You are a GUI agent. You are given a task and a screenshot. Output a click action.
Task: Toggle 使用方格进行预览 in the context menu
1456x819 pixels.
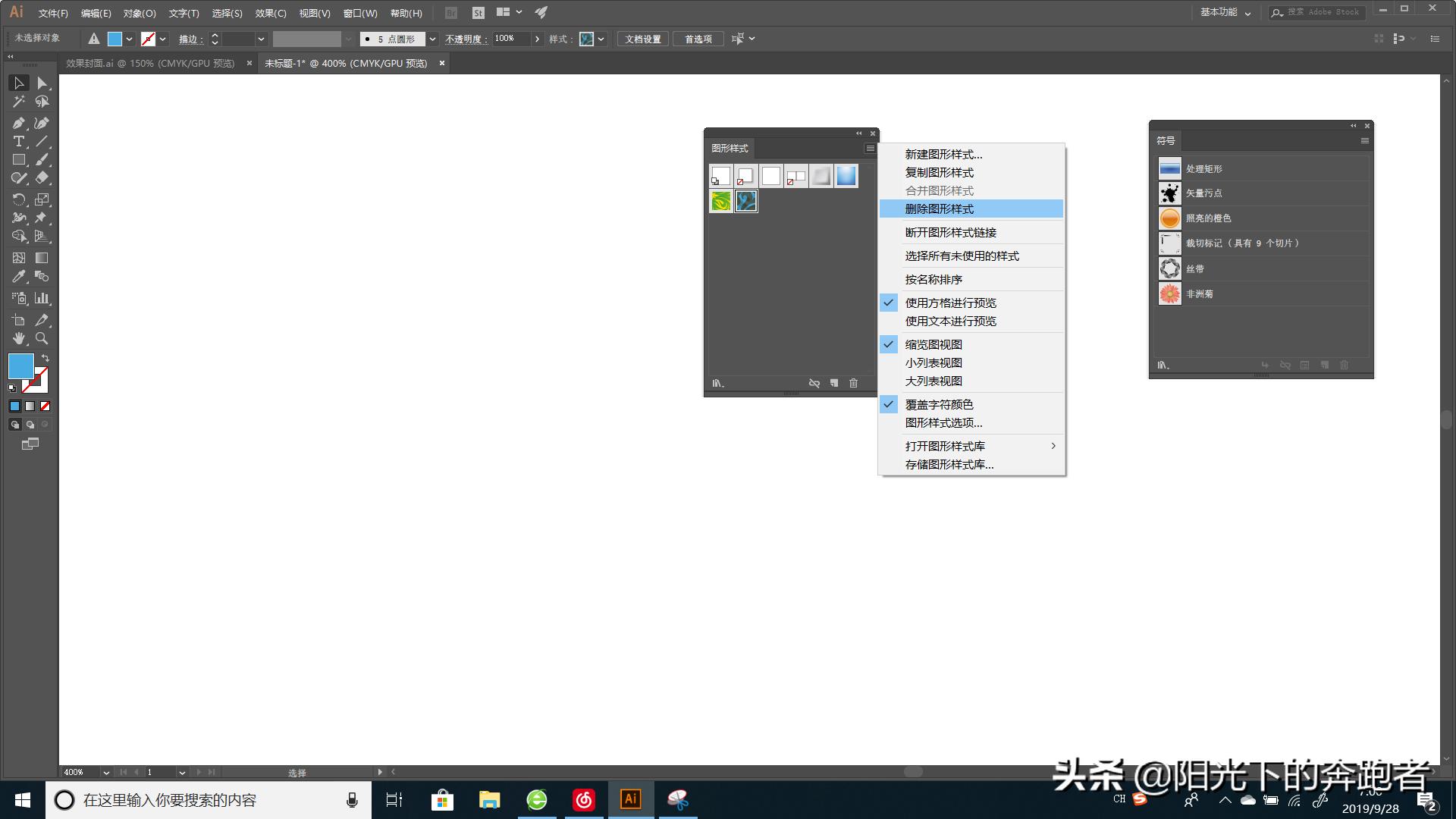(x=951, y=303)
